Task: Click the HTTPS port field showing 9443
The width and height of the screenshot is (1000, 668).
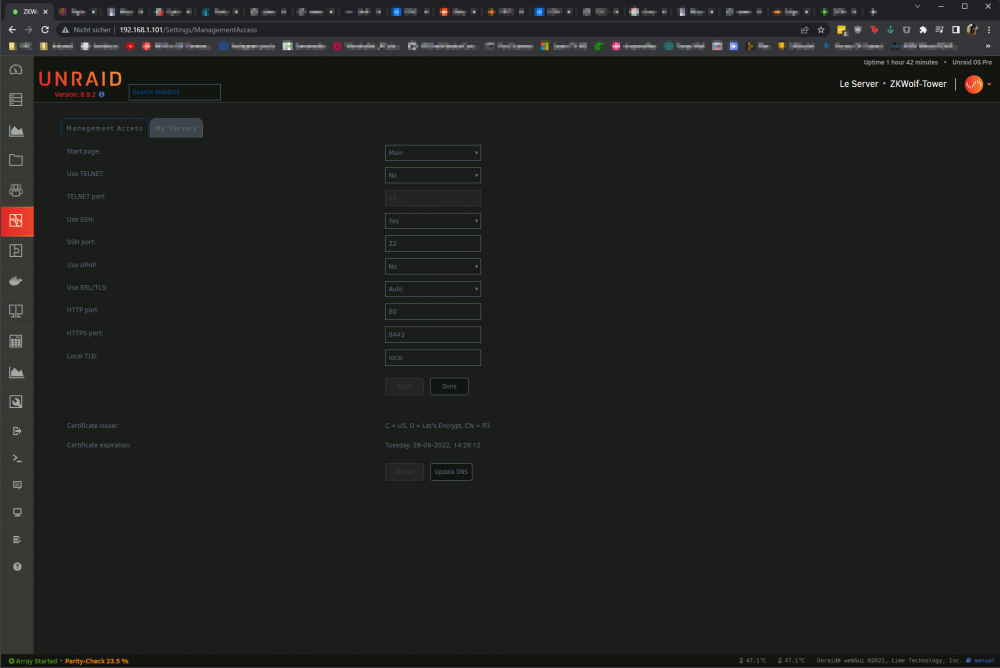Action: [432, 335]
